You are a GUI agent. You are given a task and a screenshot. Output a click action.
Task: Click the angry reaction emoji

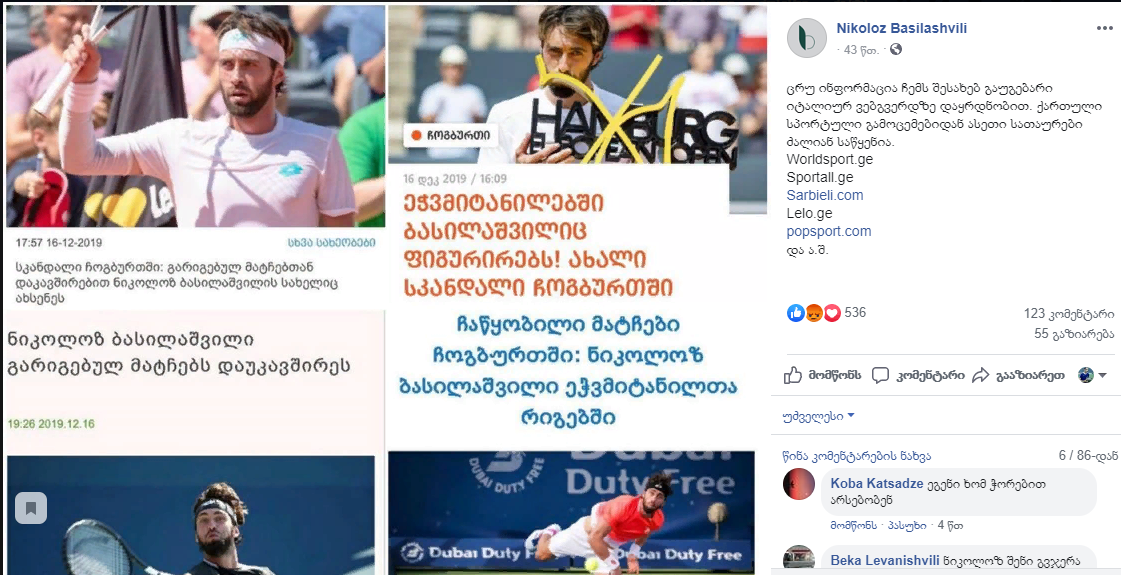(x=814, y=313)
